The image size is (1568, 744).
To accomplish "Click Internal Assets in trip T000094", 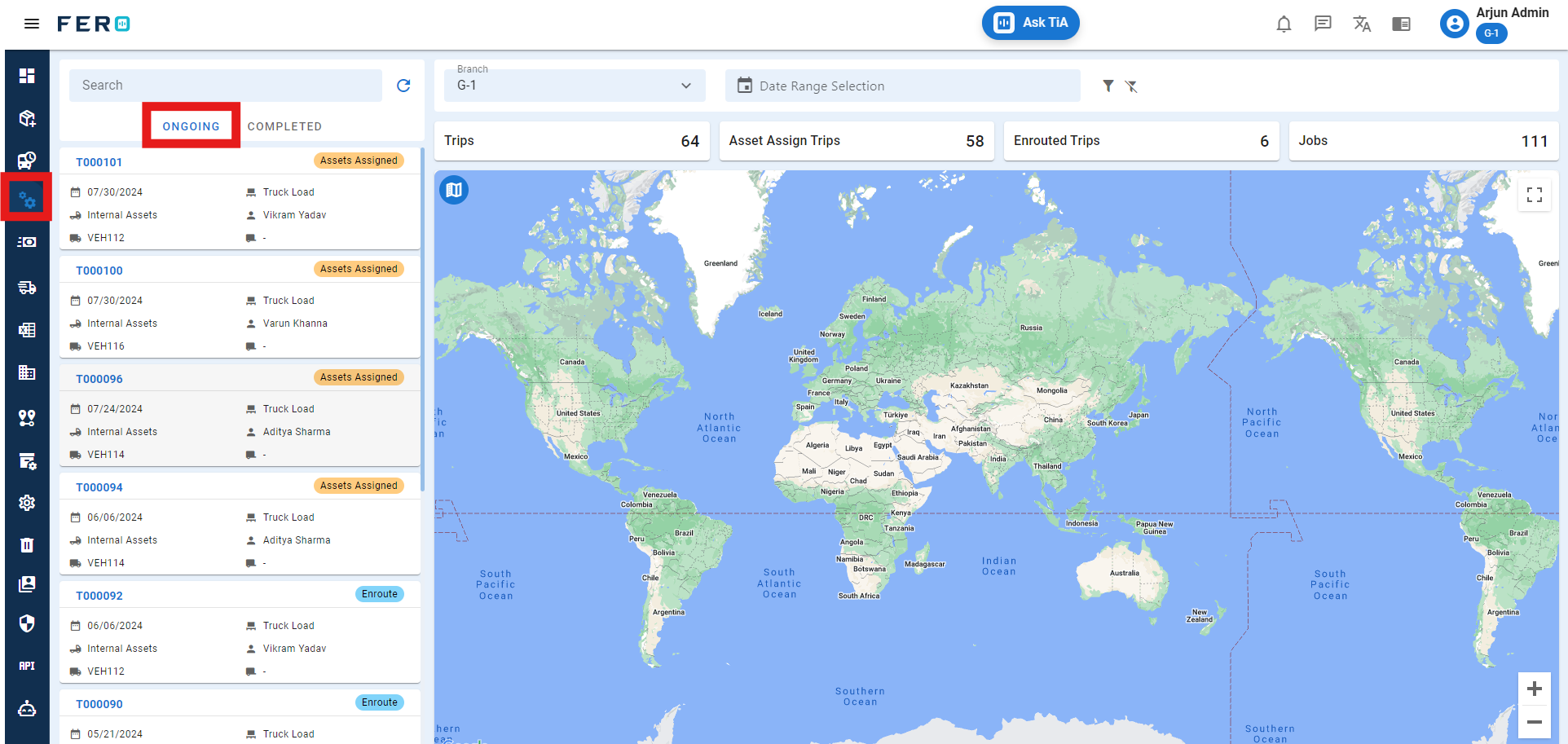I will pyautogui.click(x=122, y=540).
